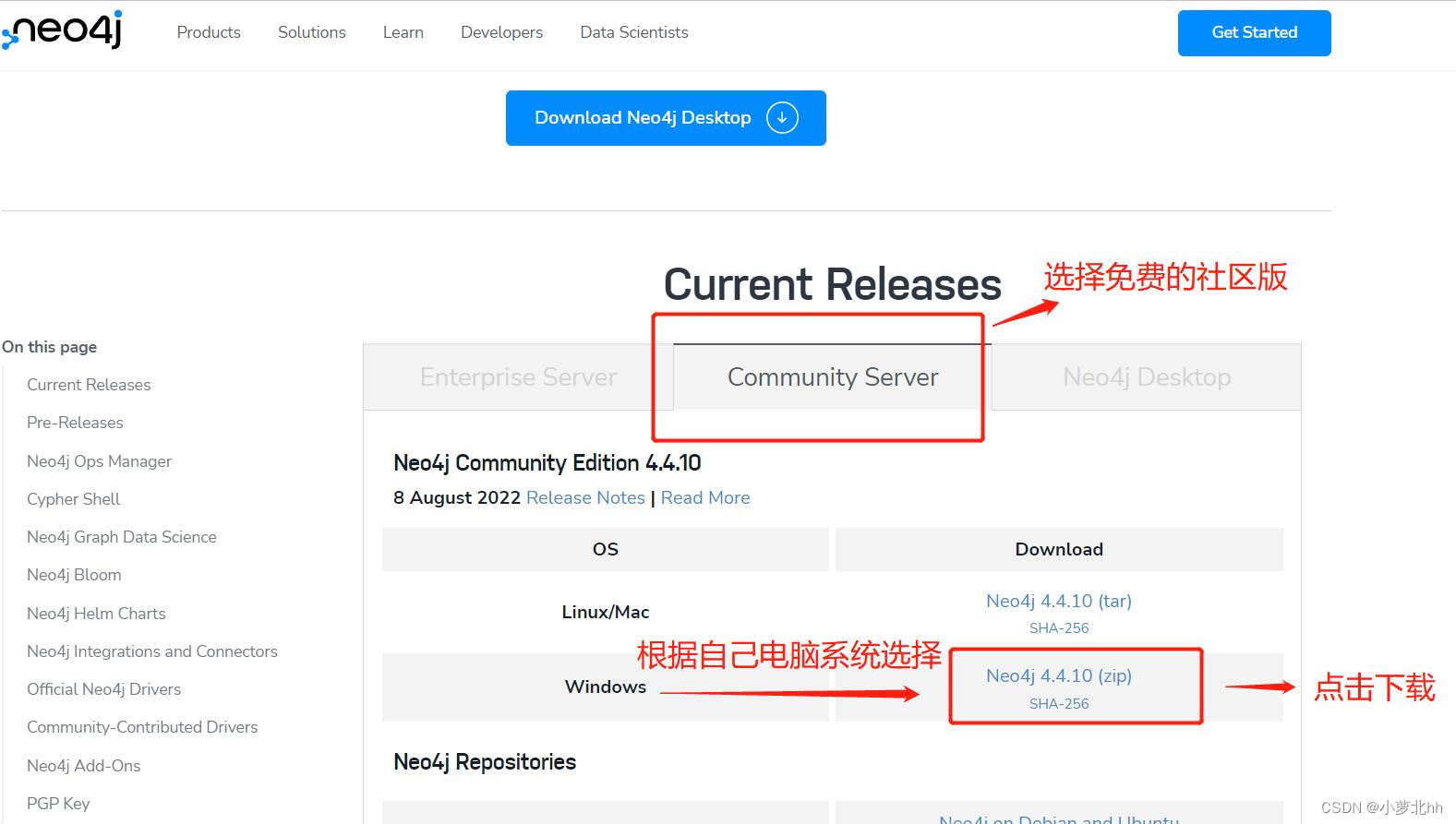The image size is (1456, 824).
Task: Jump to Neo4j Graph Data Science section
Action: tap(122, 537)
